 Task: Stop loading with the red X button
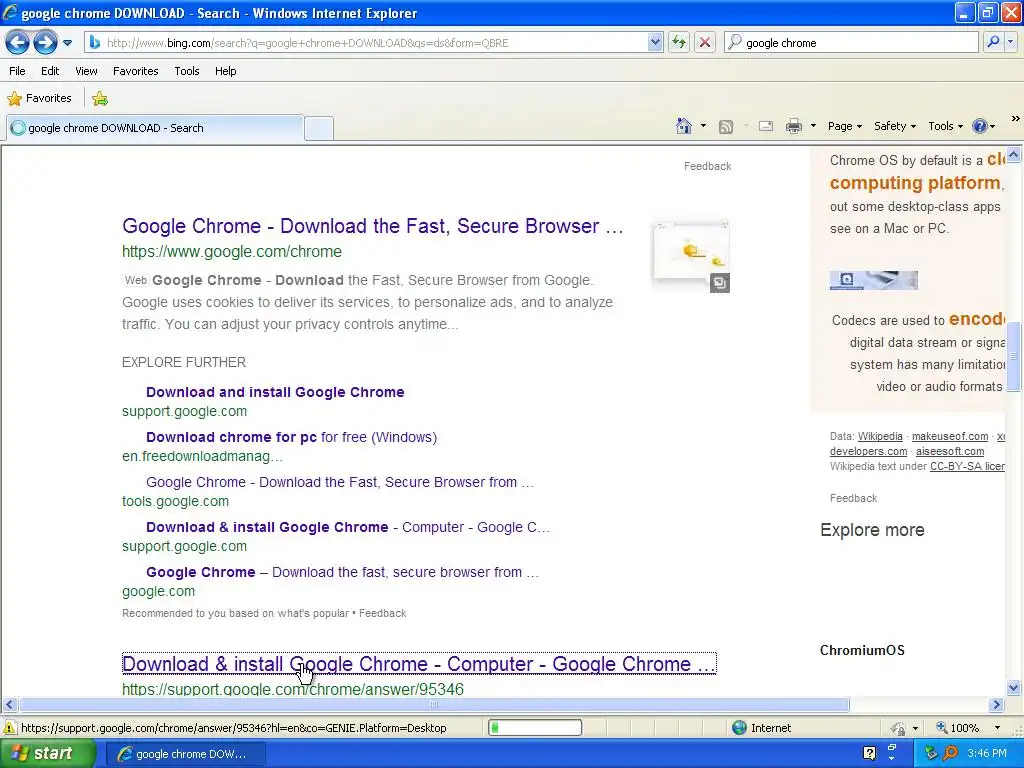point(705,43)
